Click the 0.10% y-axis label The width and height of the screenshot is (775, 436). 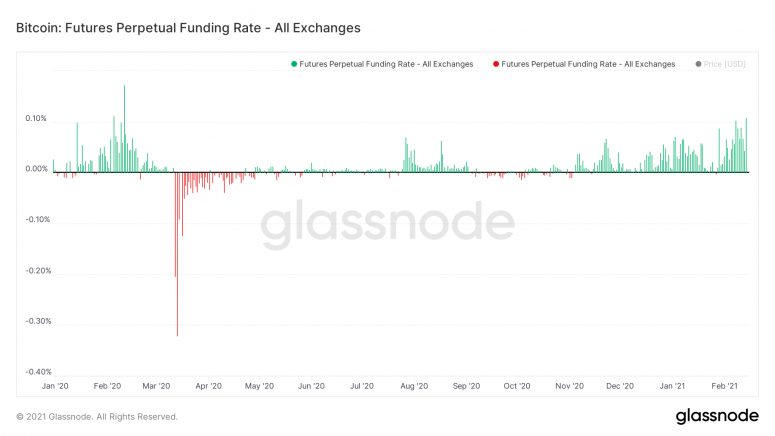[34, 119]
